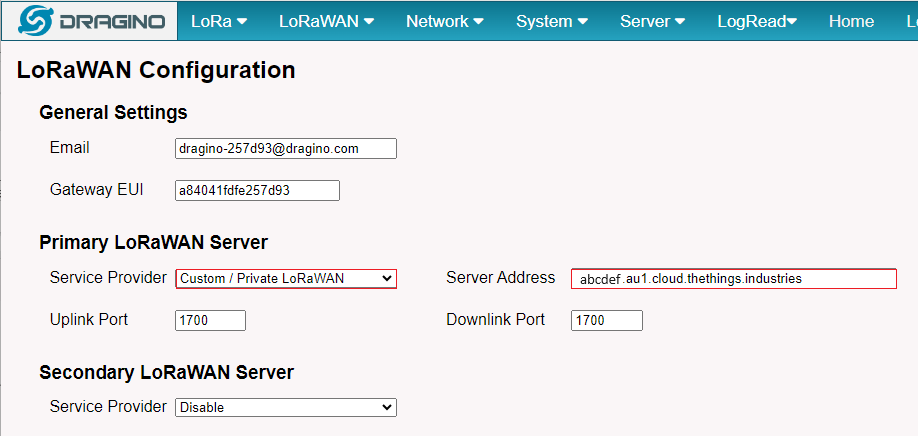Viewport: 918px width, 436px height.
Task: Open the Secondary Service Provider dropdown
Action: point(286,407)
